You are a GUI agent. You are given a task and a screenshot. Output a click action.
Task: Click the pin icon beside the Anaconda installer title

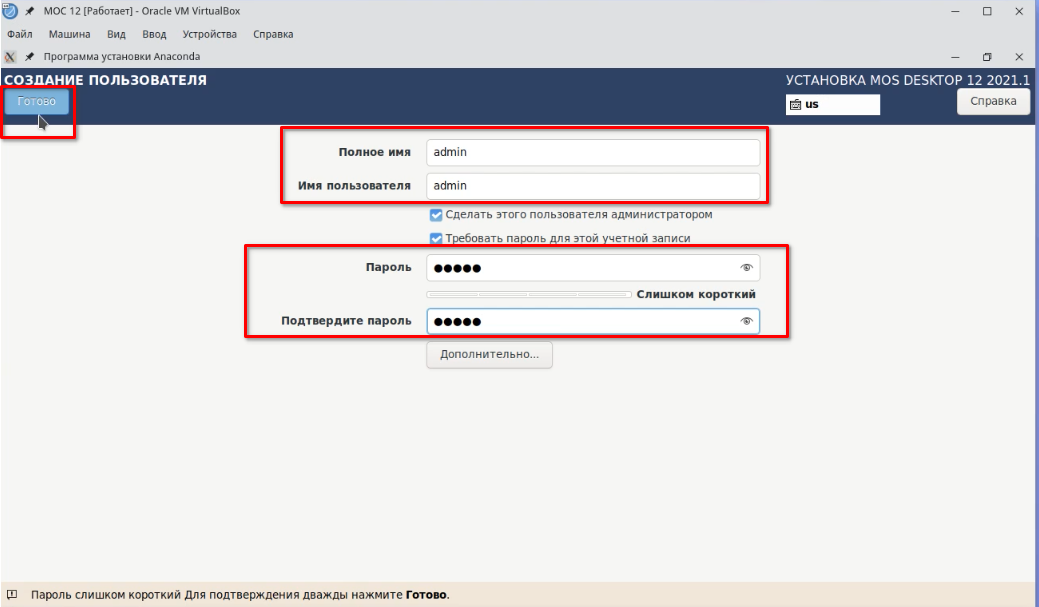(30, 57)
